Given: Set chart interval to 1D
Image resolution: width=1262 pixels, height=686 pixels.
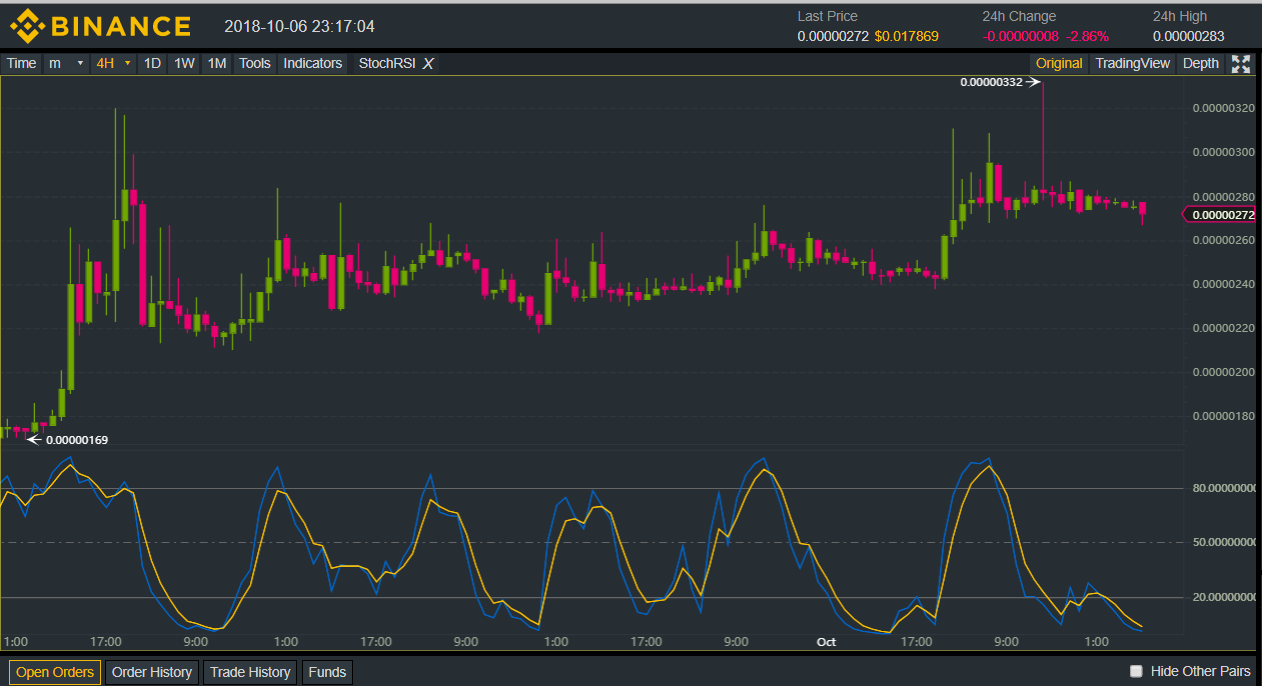Looking at the screenshot, I should click(x=152, y=64).
